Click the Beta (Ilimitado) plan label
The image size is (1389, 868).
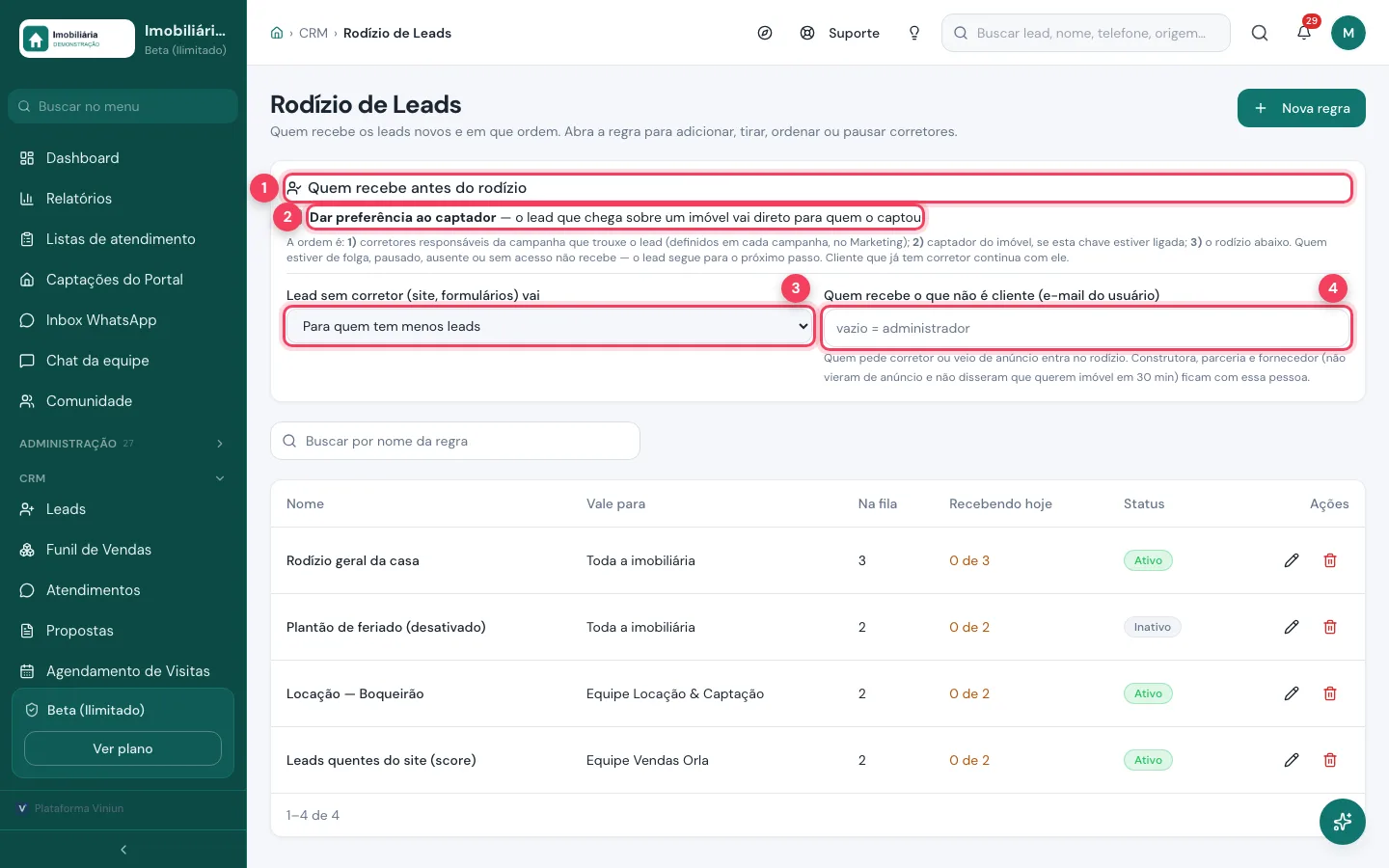coord(95,710)
